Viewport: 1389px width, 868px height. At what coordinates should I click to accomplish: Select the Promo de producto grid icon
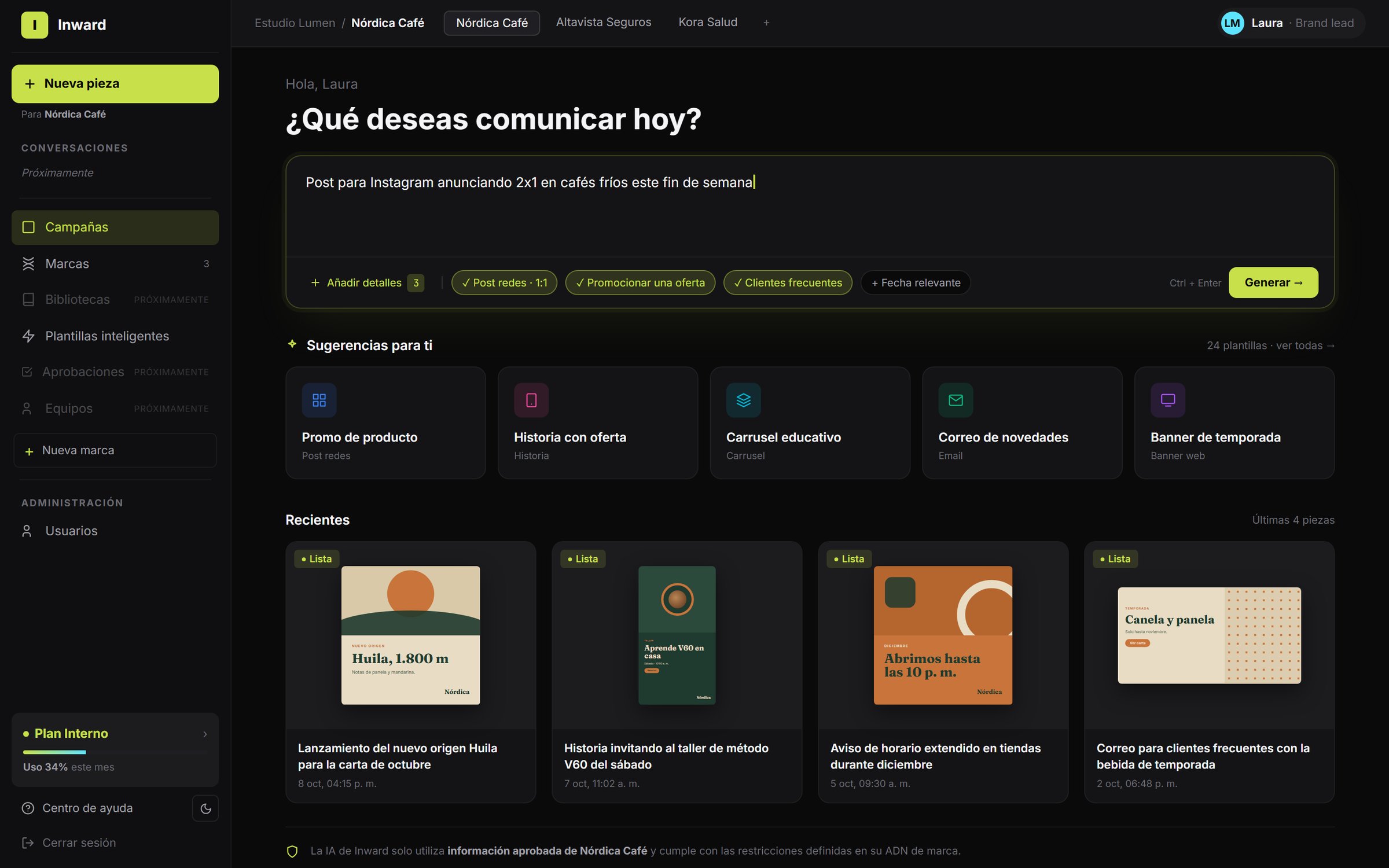click(x=319, y=400)
